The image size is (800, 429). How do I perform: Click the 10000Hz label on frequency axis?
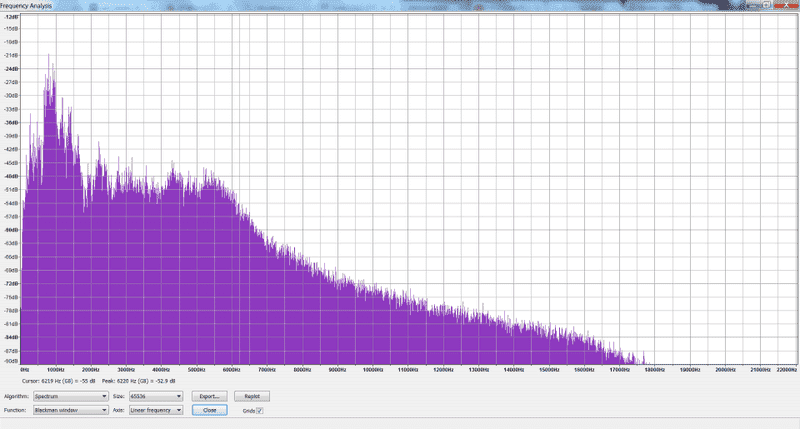[x=373, y=370]
